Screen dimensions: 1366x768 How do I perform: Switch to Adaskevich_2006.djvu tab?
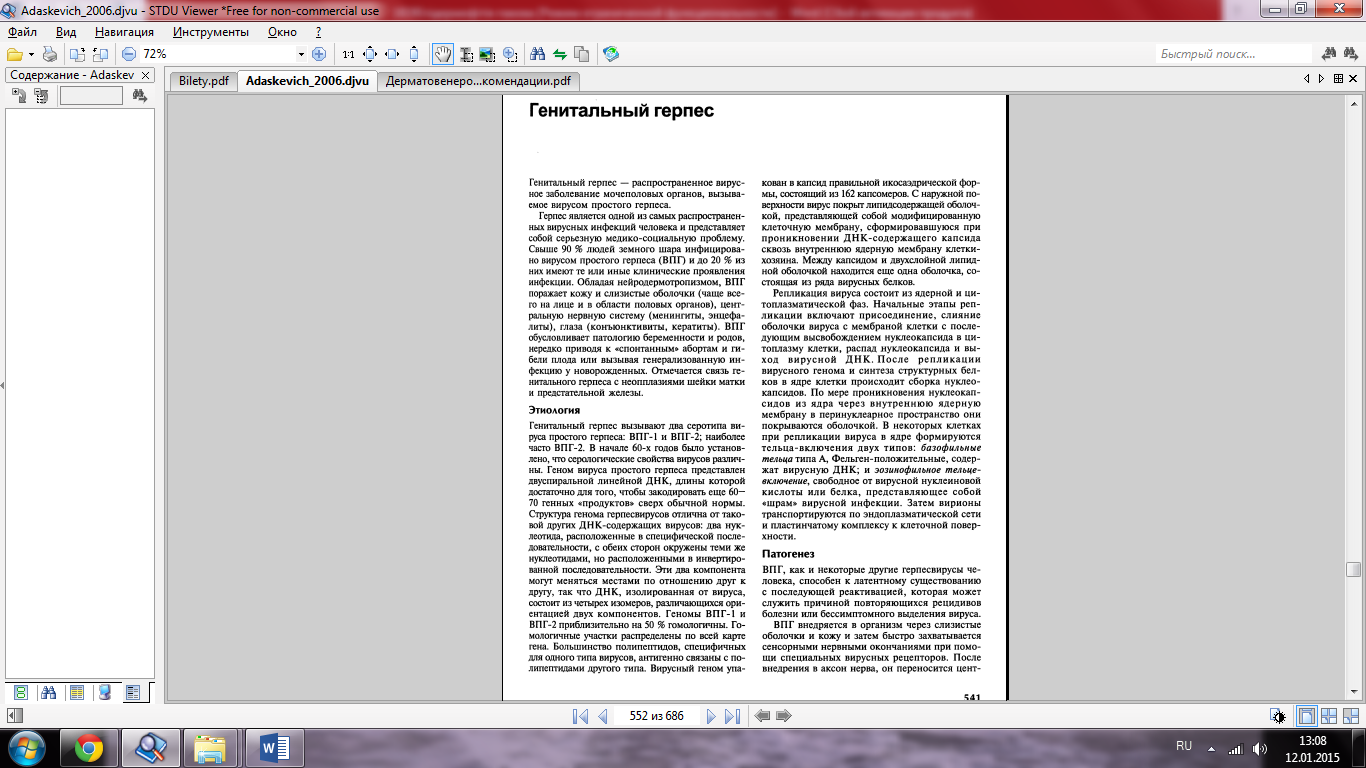(x=307, y=81)
